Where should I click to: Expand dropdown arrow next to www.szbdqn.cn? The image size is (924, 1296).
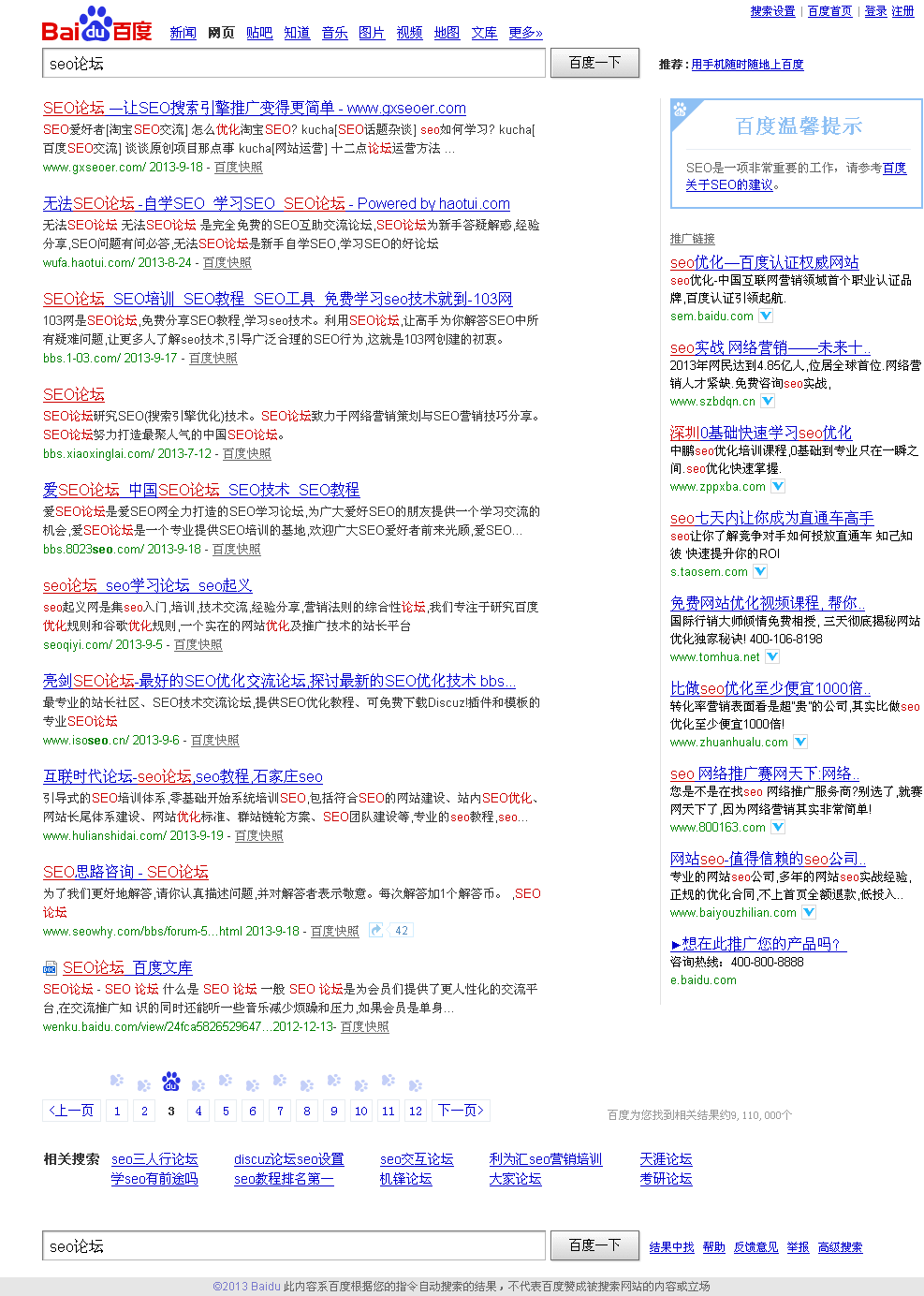click(x=768, y=401)
